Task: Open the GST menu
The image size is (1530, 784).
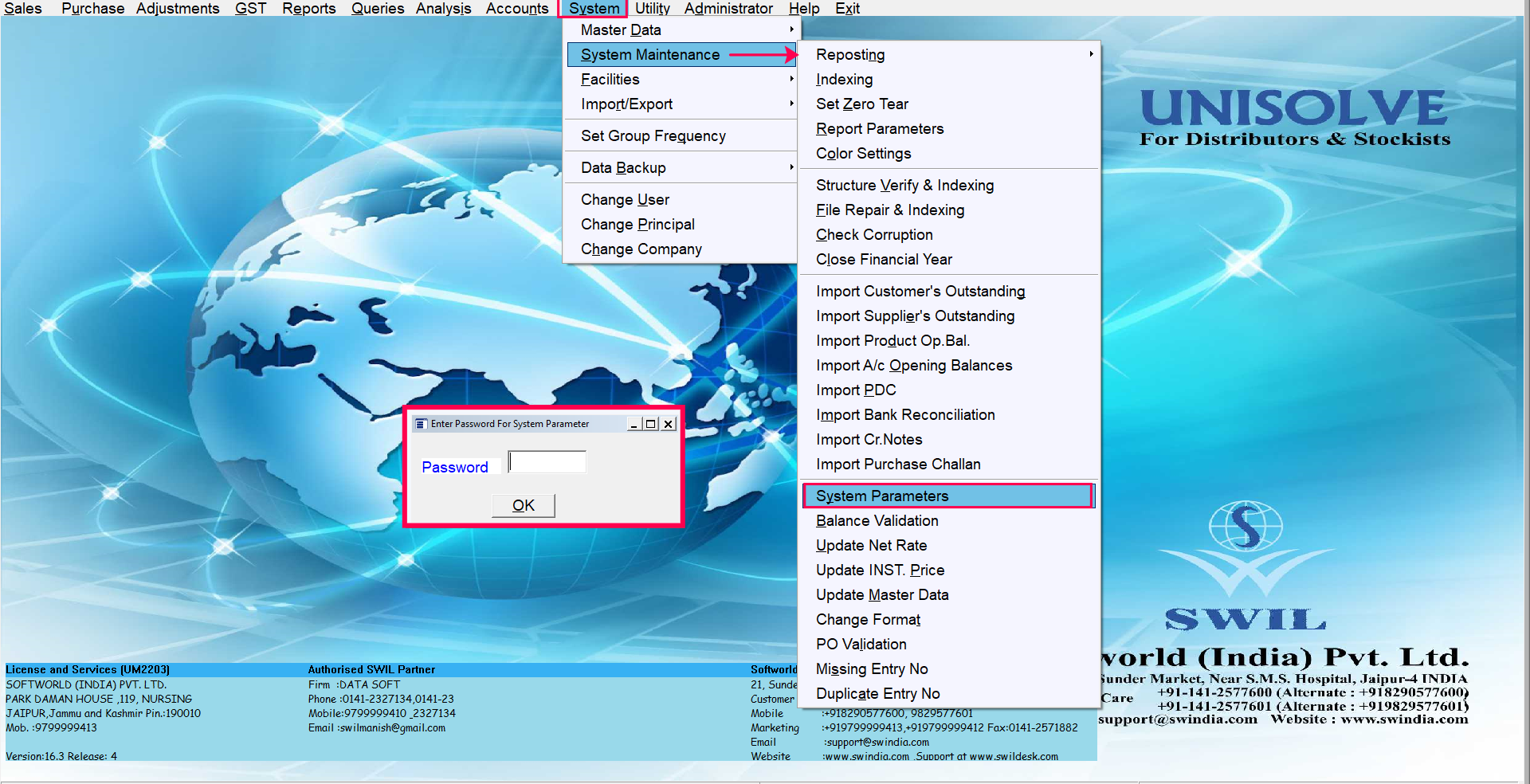Action: pyautogui.click(x=250, y=8)
